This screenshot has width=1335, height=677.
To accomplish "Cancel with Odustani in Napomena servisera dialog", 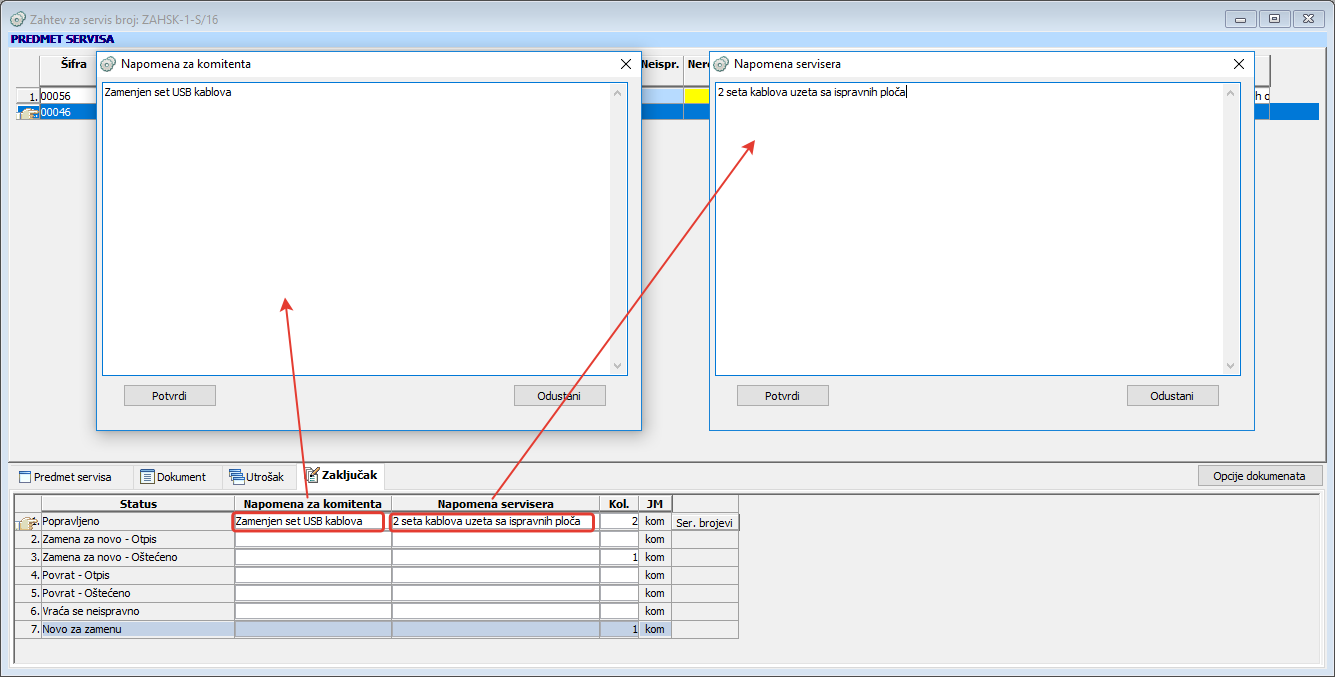I will coord(1173,396).
